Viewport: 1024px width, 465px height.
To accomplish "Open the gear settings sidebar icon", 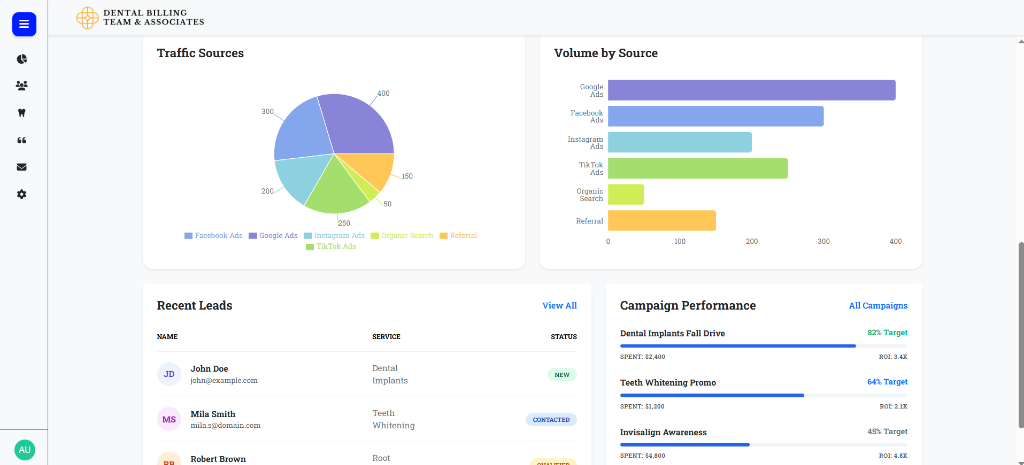I will pos(22,195).
